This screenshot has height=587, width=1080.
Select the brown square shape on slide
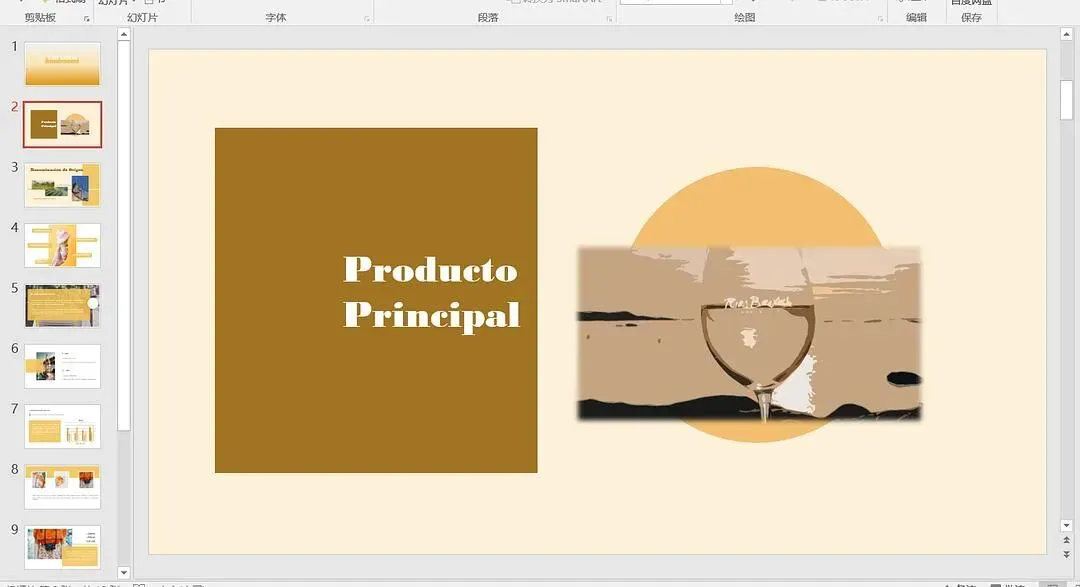pos(376,300)
